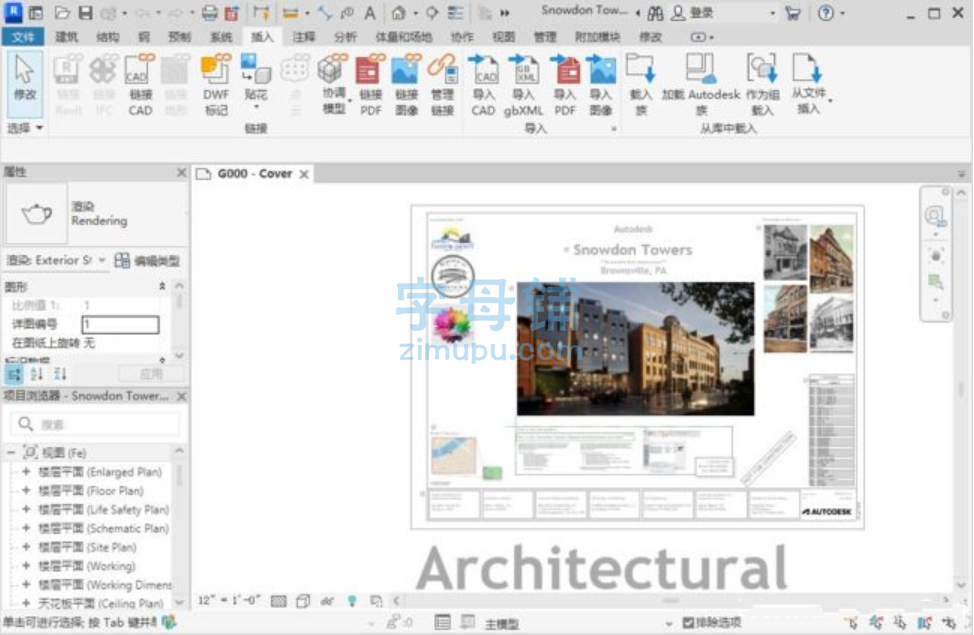
Task: Click the Project Browser search field
Action: point(96,424)
